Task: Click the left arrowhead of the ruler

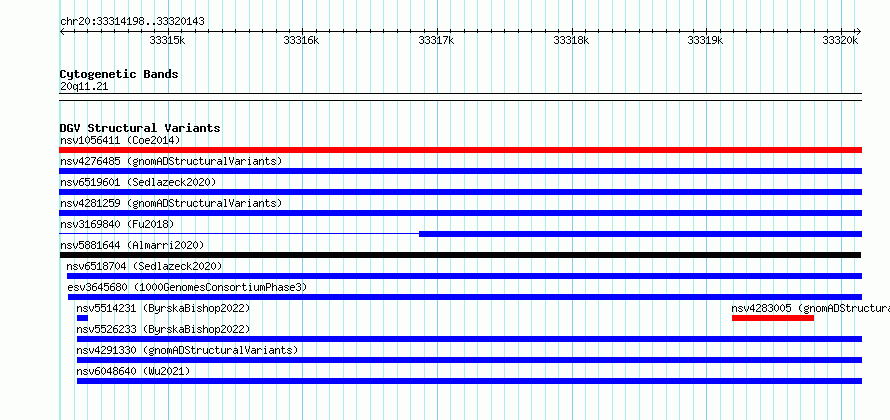Action: click(62, 31)
